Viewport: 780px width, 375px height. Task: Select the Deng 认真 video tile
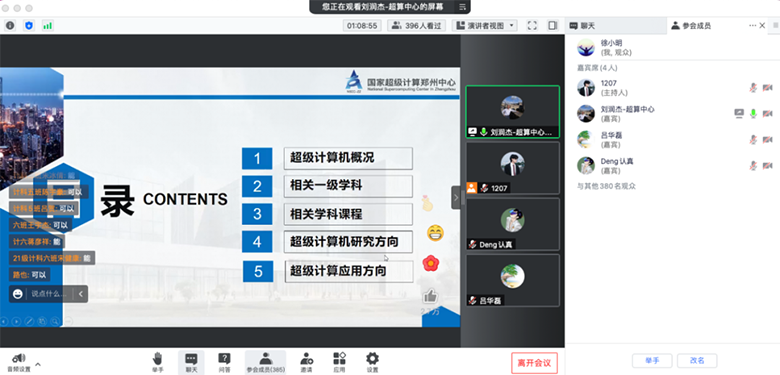click(512, 224)
